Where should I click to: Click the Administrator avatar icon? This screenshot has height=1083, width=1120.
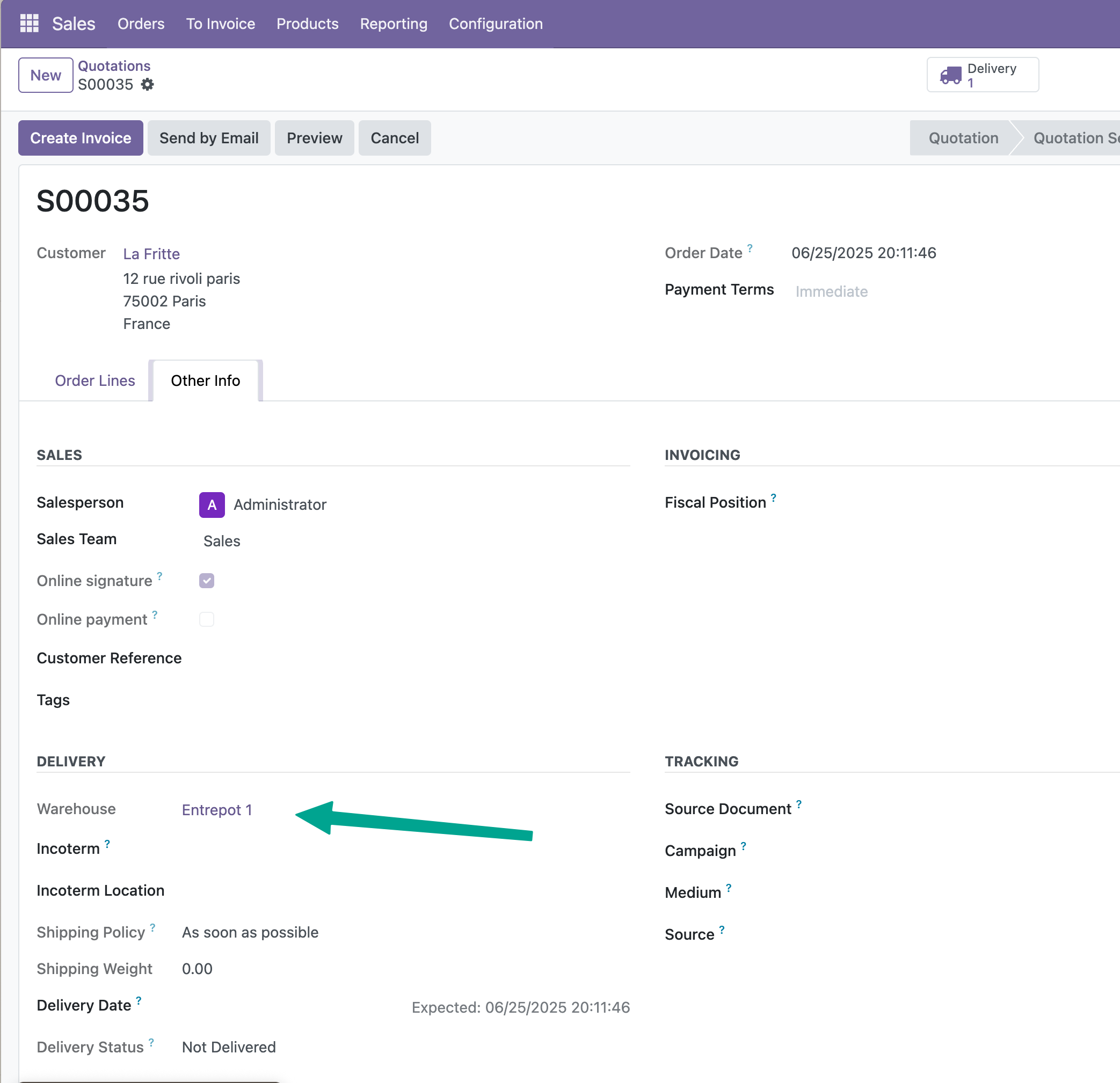coord(212,504)
